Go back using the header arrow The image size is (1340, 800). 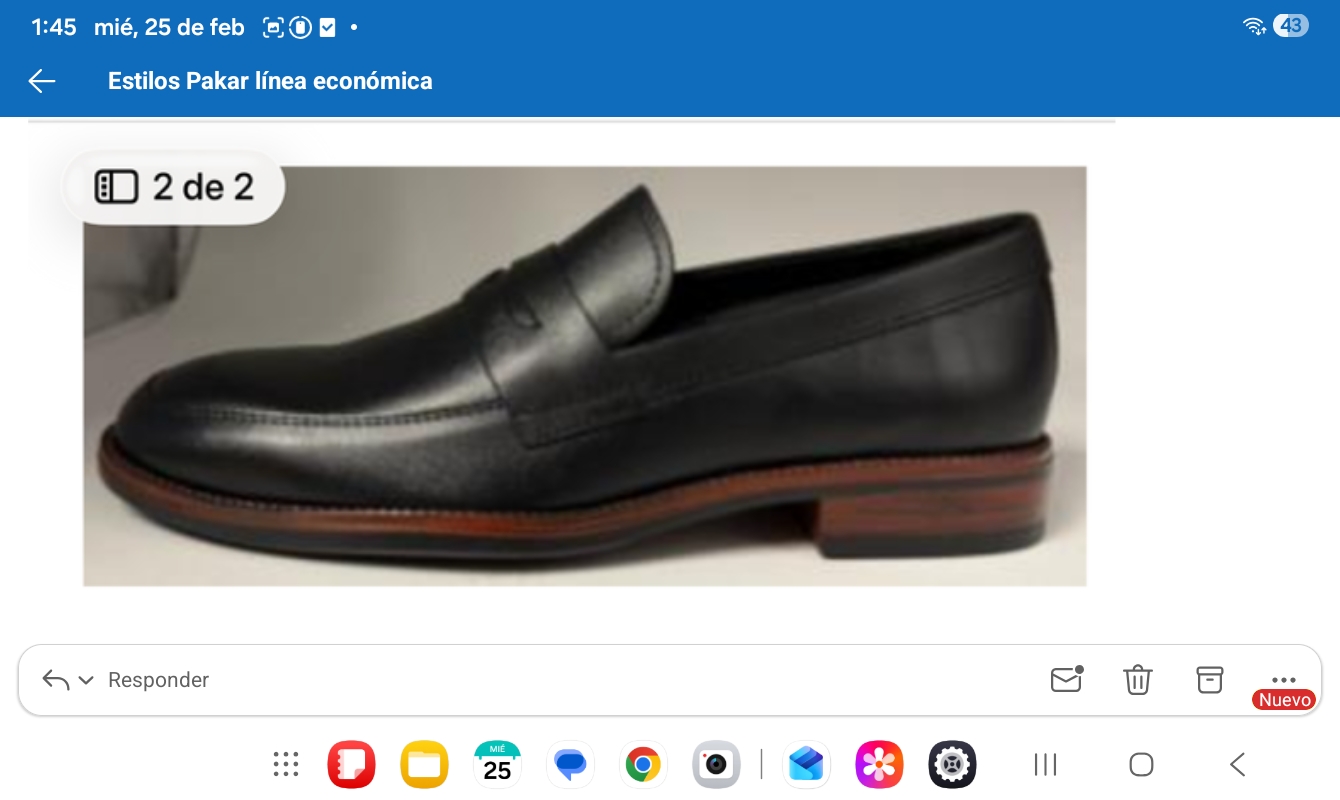click(x=42, y=81)
